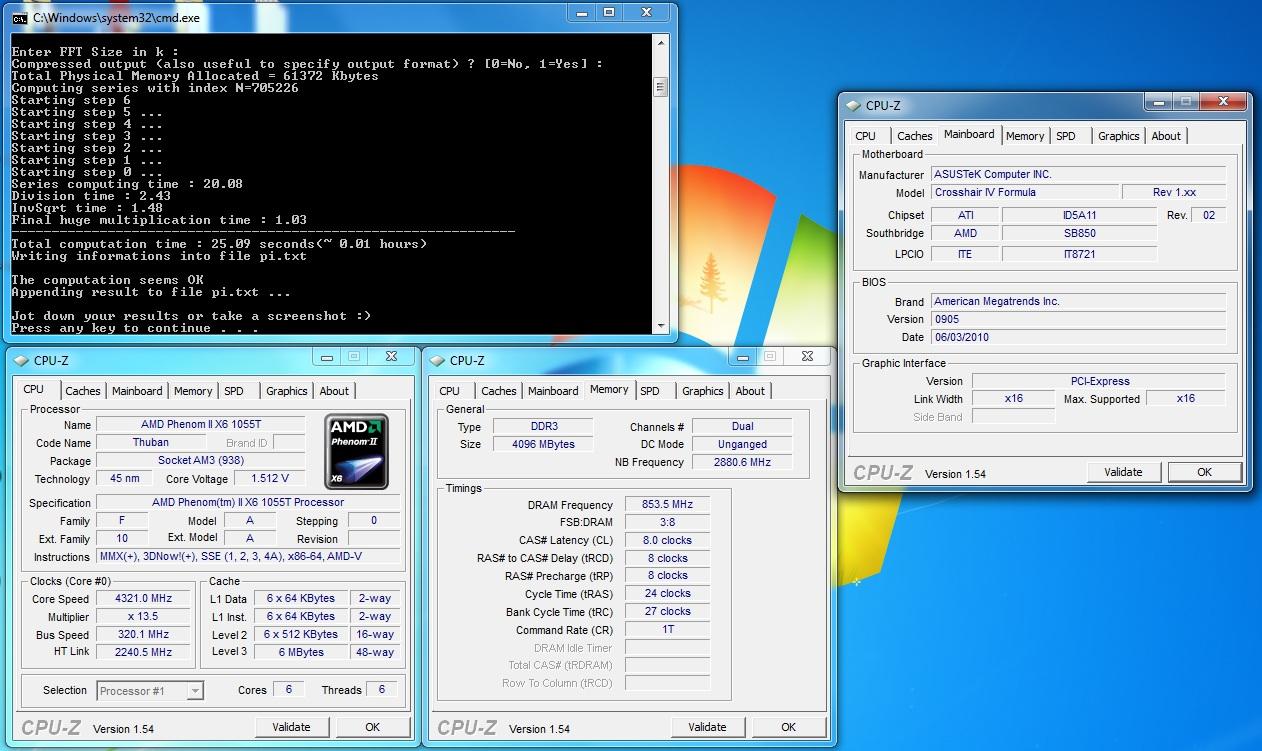This screenshot has height=751, width=1262.
Task: Click the cmd.exe vertical scrollbar thumb
Action: [x=660, y=87]
